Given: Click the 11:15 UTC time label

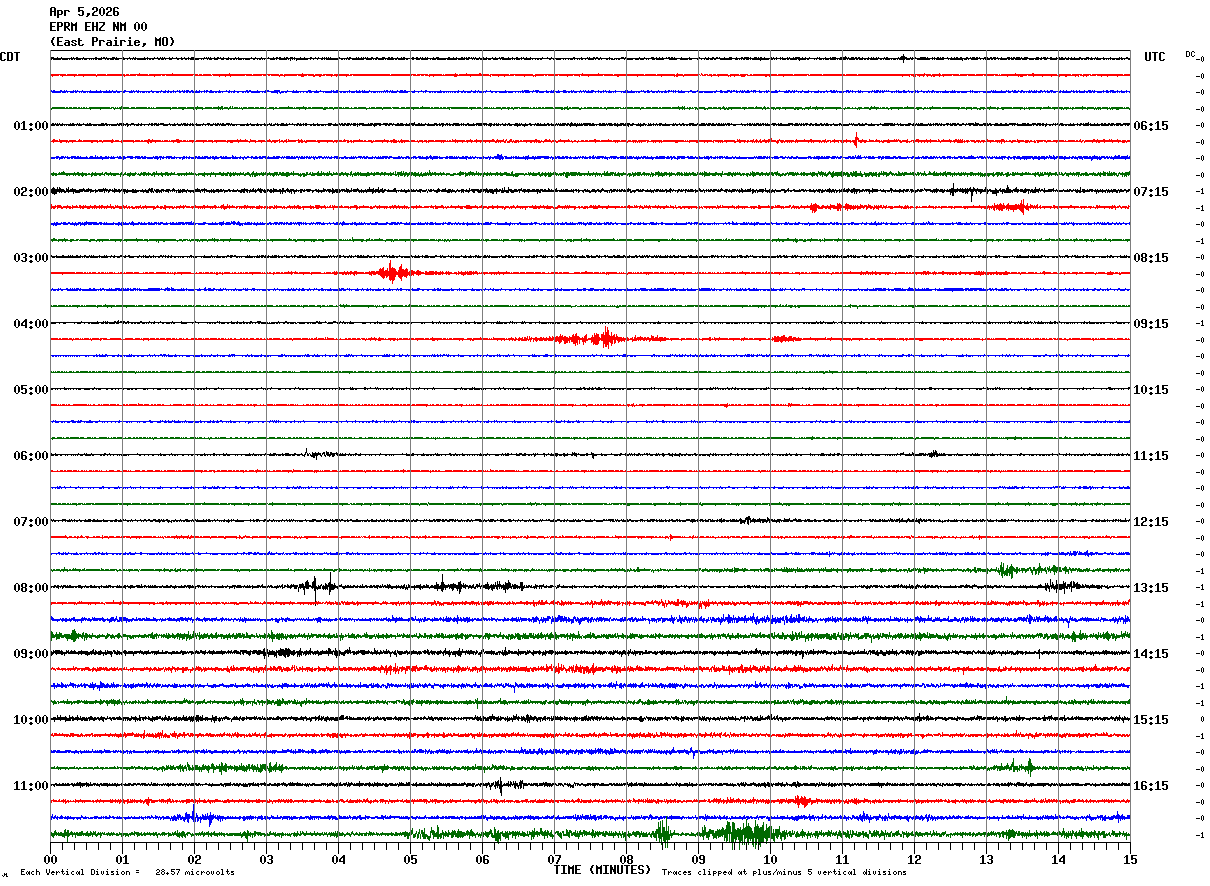Looking at the screenshot, I should point(1150,456).
